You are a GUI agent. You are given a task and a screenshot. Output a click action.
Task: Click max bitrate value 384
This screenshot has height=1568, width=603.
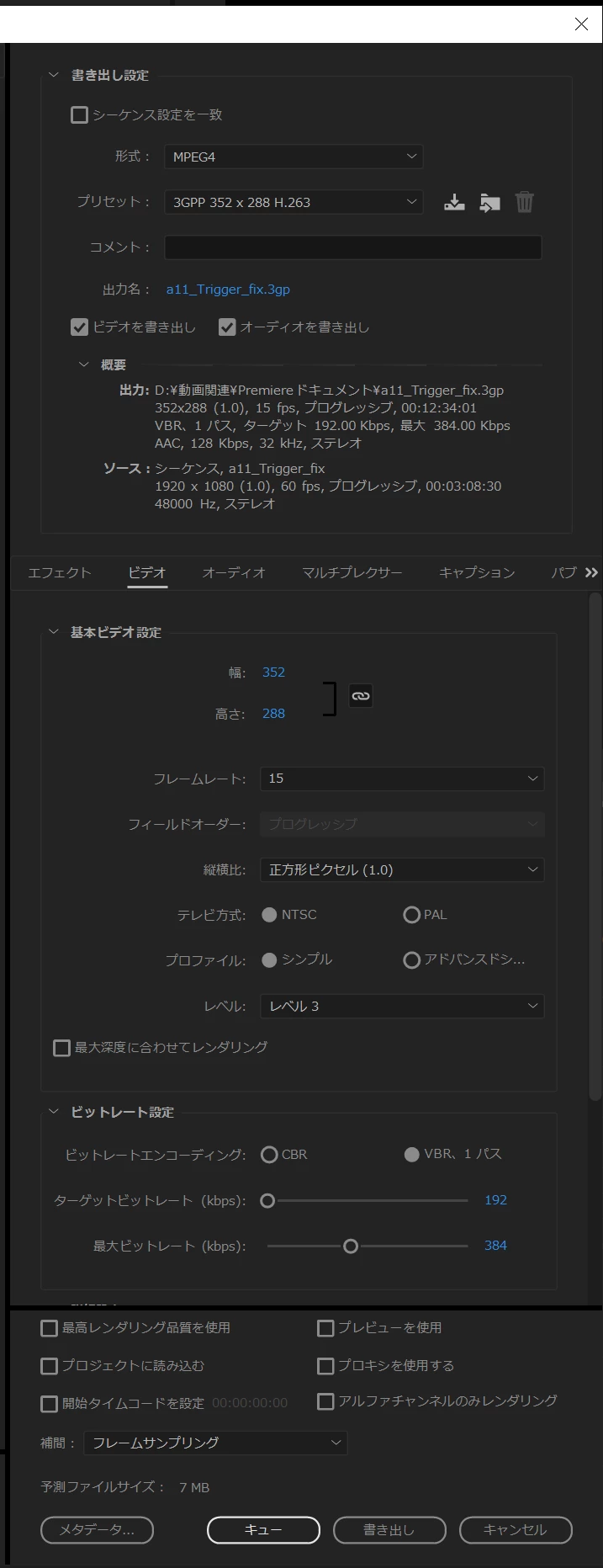(495, 1246)
